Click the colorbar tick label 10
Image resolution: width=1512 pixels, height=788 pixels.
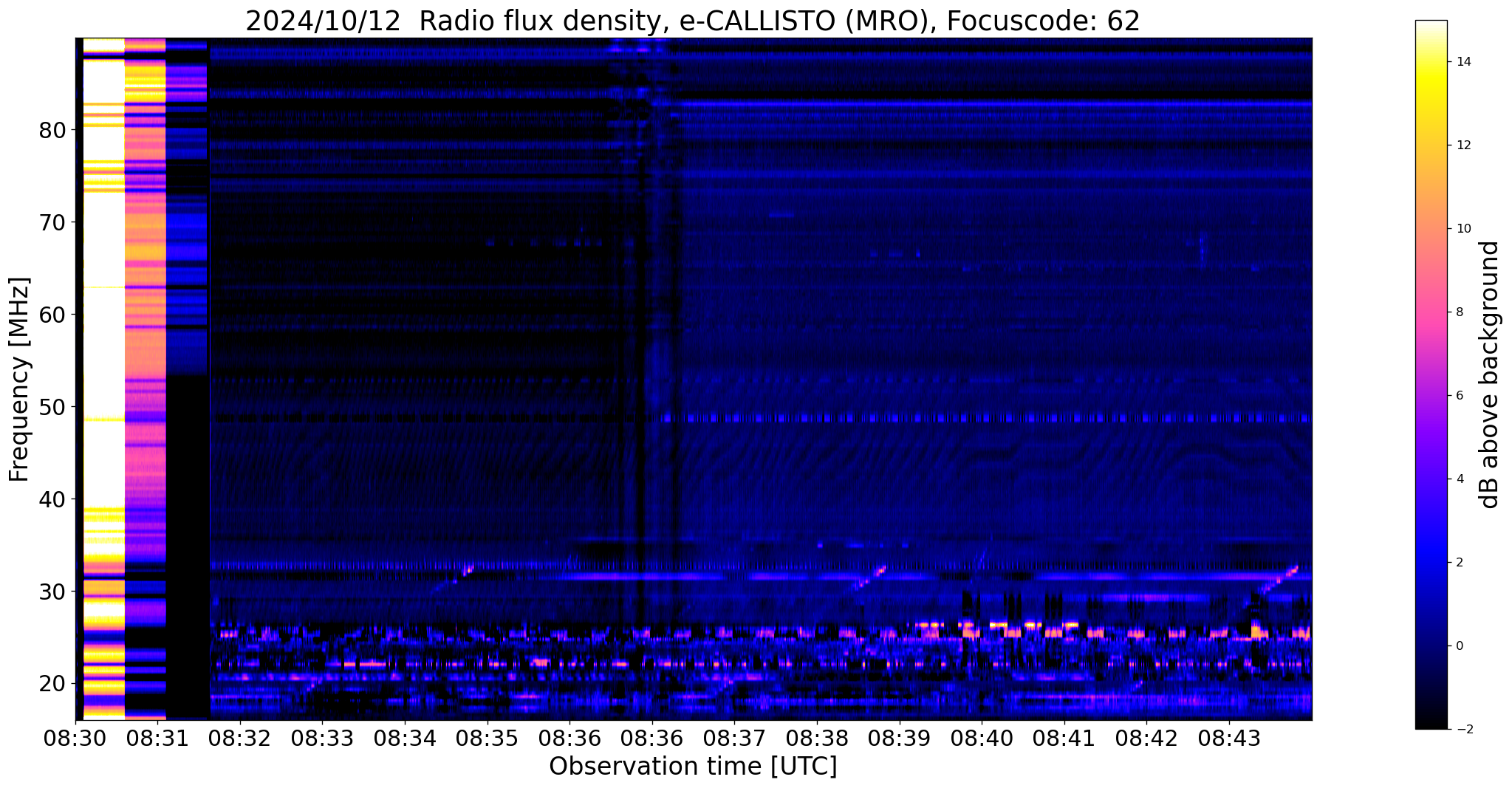coord(1463,229)
